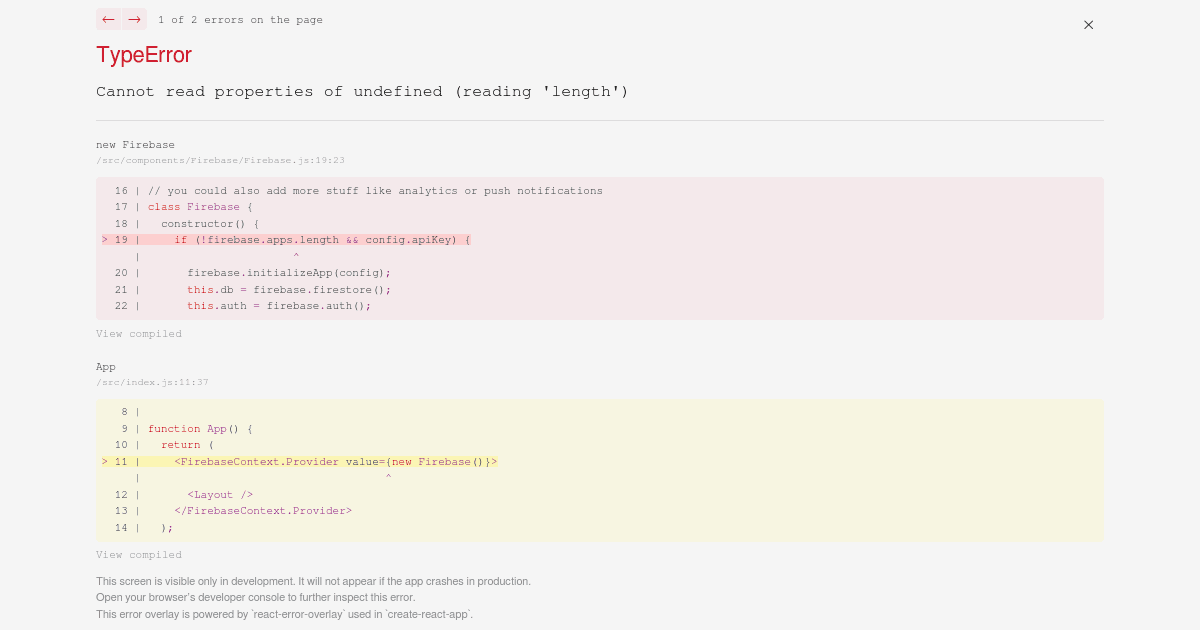
Task: Click the TypeError heading
Action: click(x=144, y=55)
